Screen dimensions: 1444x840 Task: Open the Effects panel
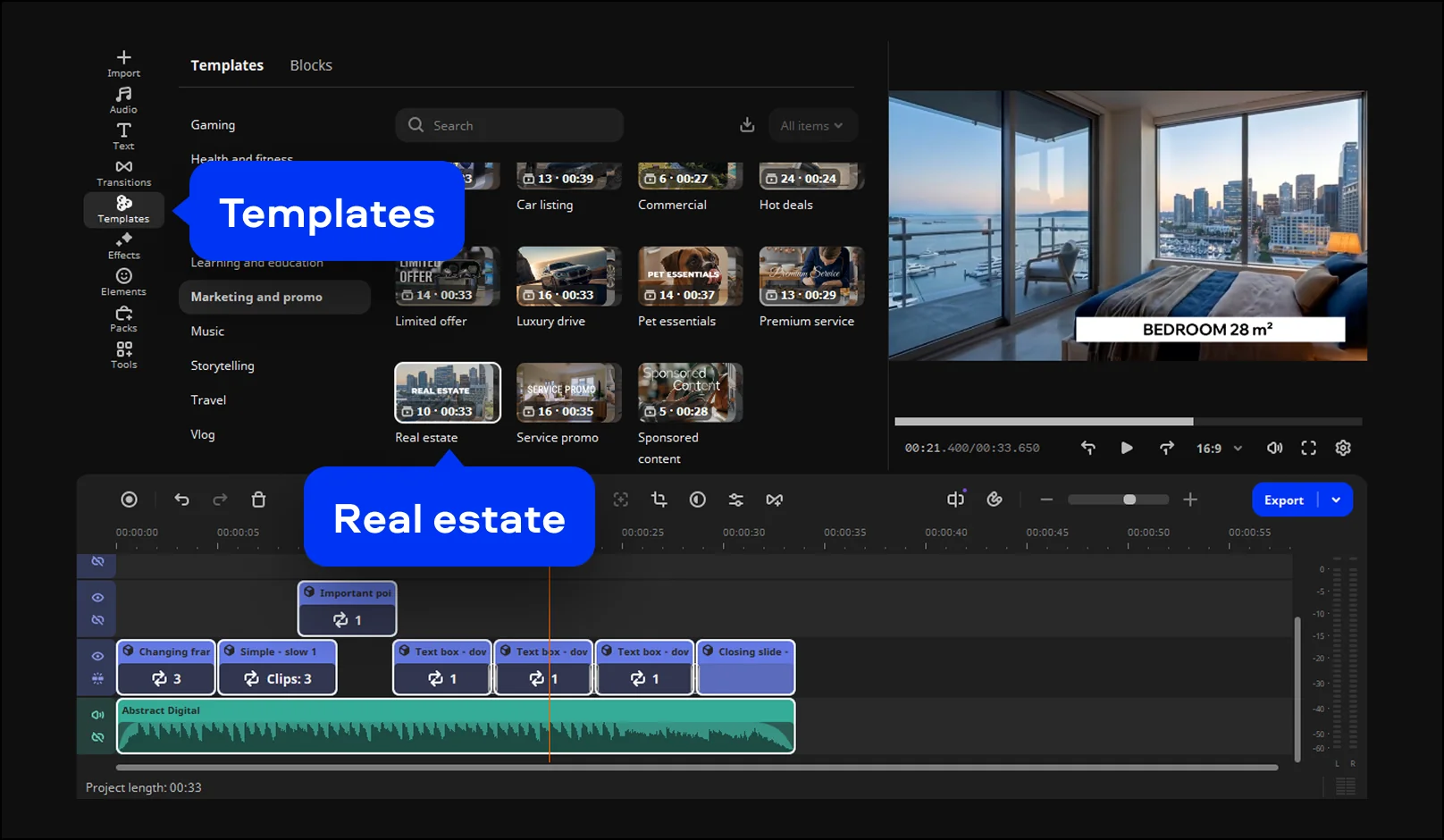123,246
